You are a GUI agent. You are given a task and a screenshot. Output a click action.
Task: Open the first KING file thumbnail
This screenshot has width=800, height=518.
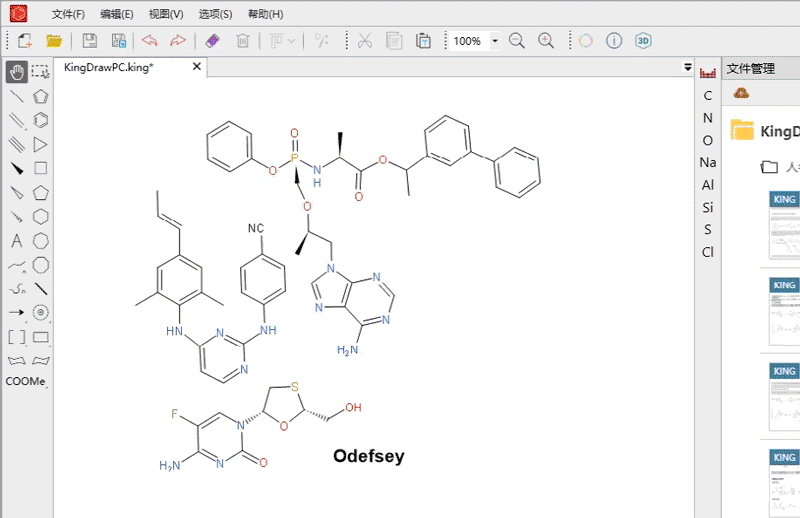click(x=784, y=225)
